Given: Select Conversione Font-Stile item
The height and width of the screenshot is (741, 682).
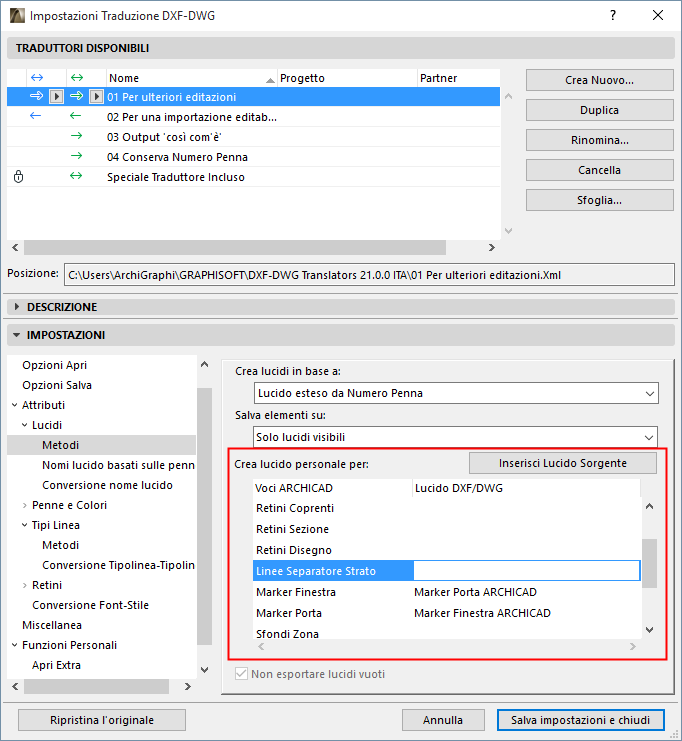Looking at the screenshot, I should (x=90, y=605).
